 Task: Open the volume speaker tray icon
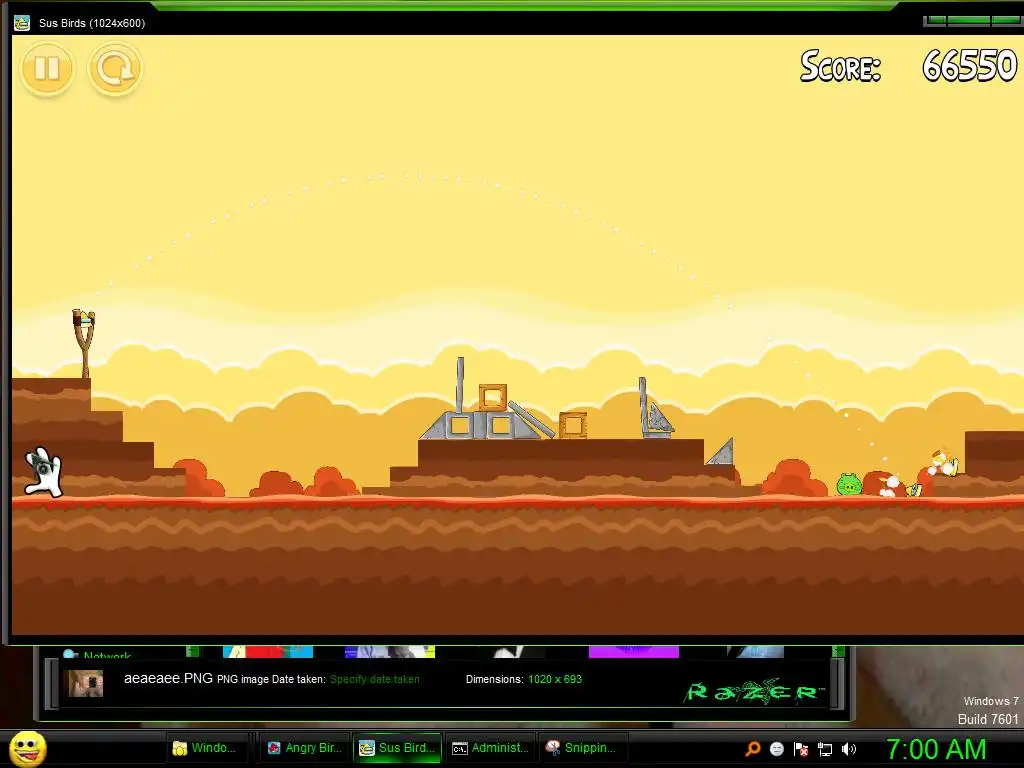pyautogui.click(x=848, y=749)
